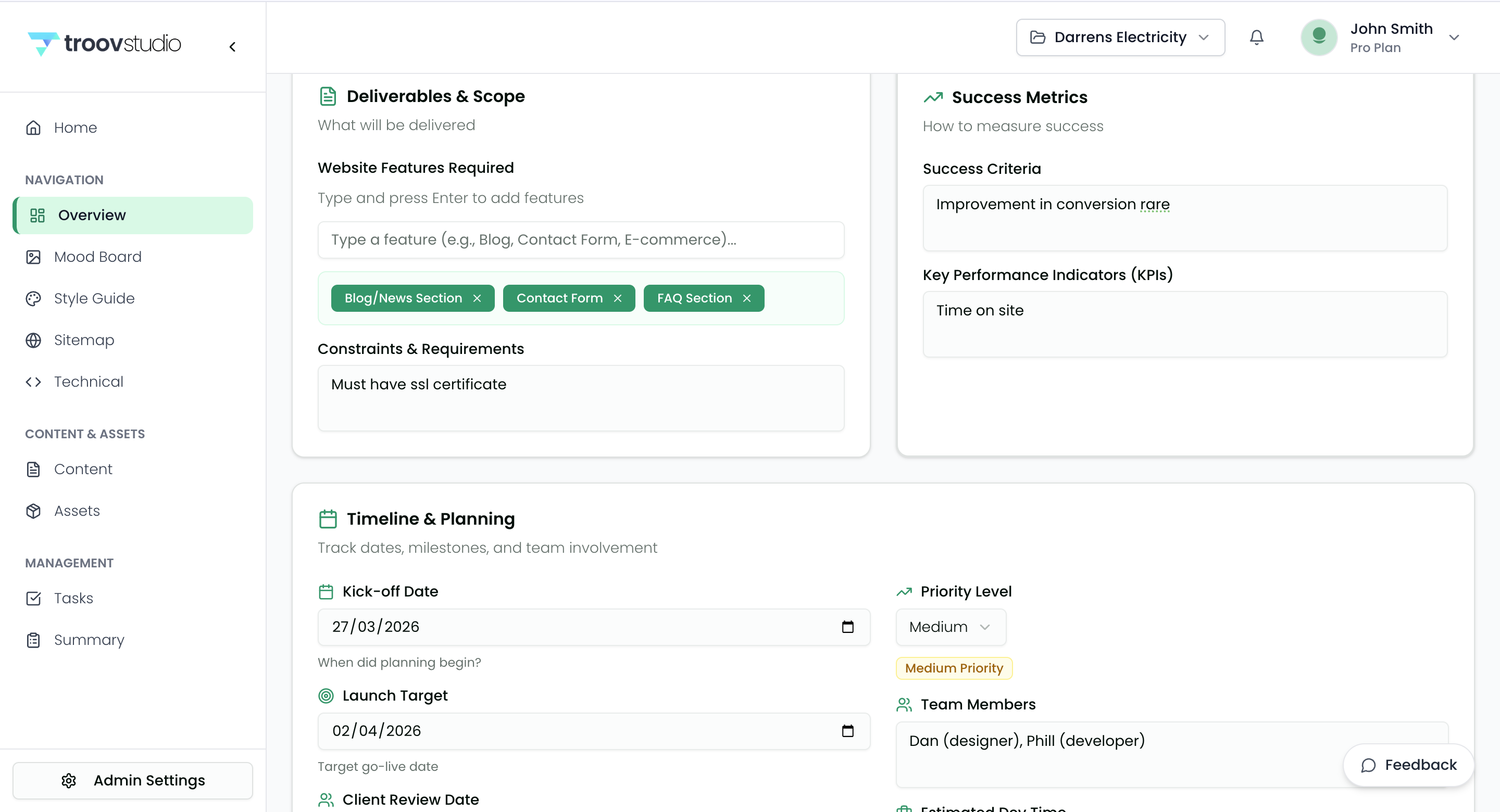Collapse the sidebar with the chevron arrow
The height and width of the screenshot is (812, 1500).
coord(232,46)
